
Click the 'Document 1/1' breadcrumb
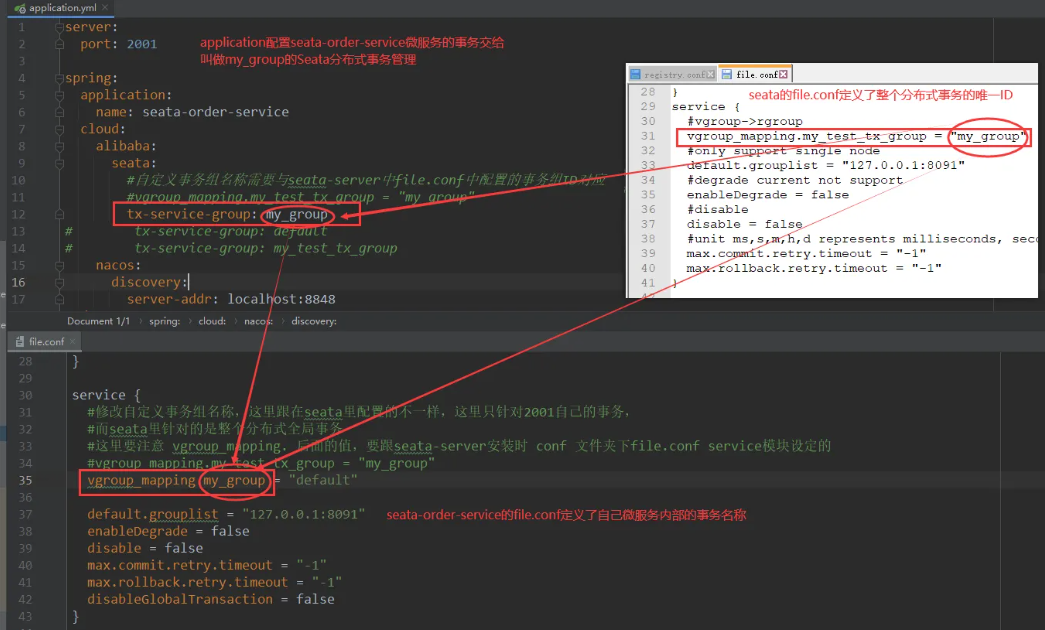click(99, 321)
